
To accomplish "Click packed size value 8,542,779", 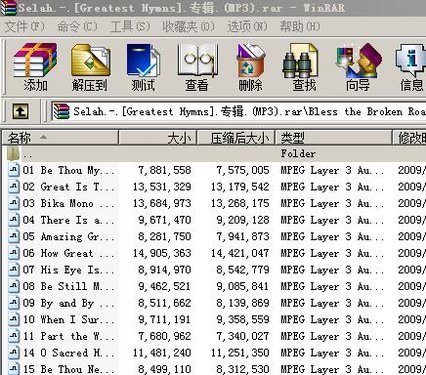I will [243, 270].
